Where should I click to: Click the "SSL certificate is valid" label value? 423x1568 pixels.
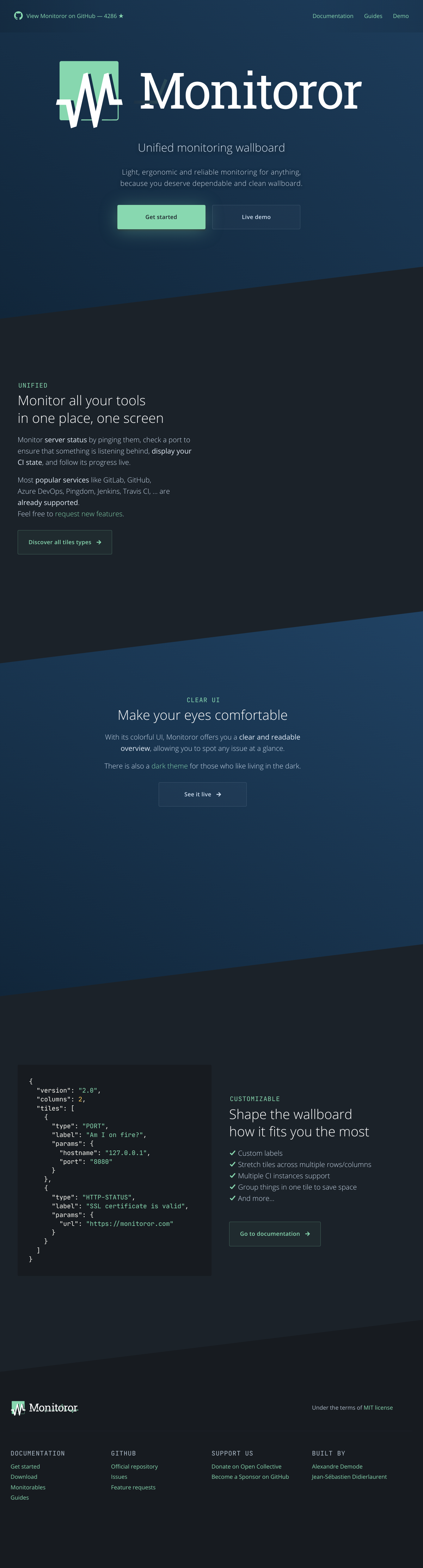tap(135, 1206)
